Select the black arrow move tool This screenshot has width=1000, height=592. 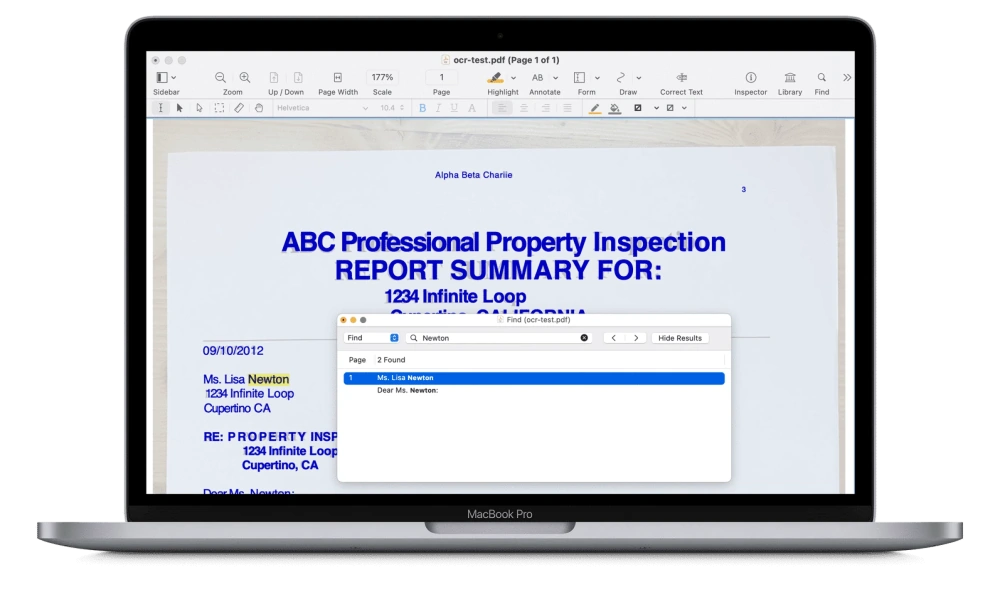click(180, 108)
